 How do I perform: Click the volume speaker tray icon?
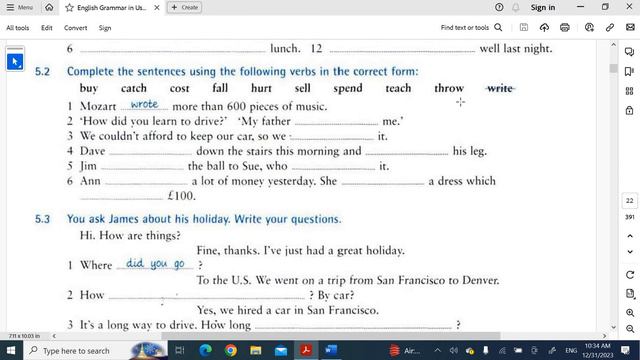pos(453,350)
